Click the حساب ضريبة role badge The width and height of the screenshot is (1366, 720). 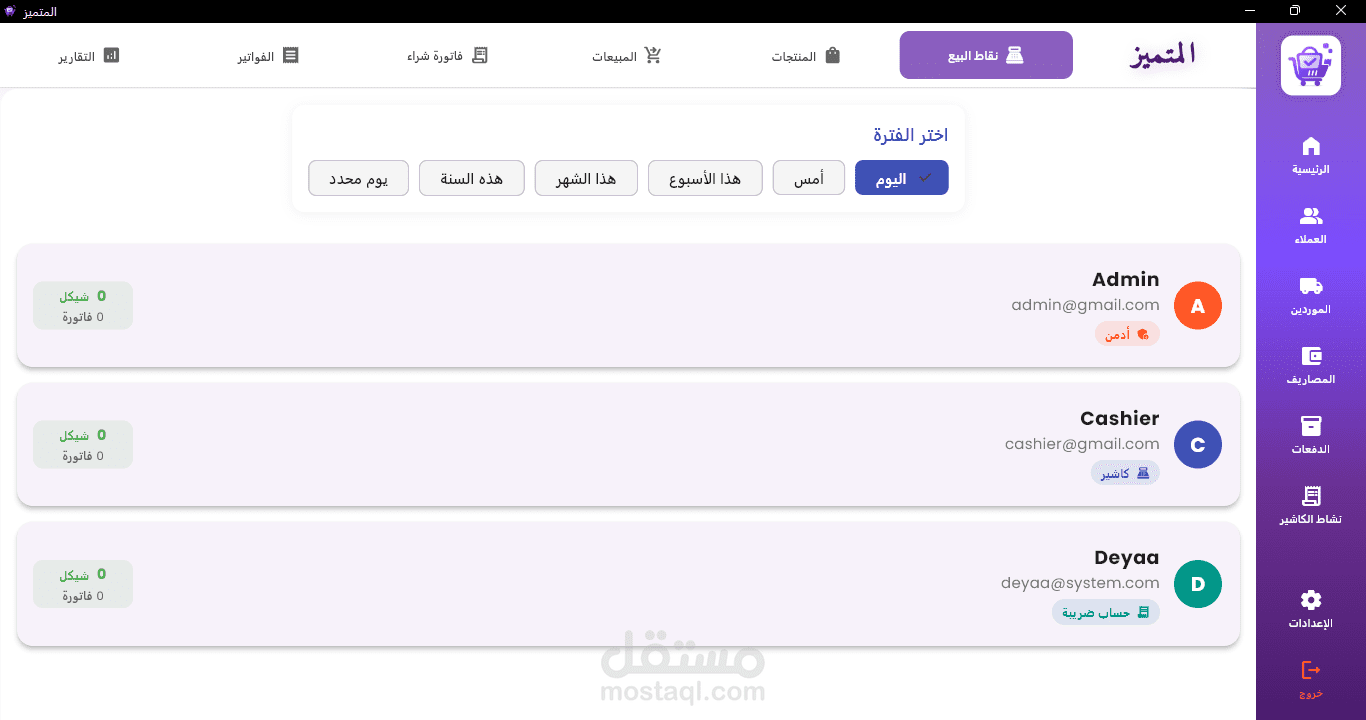coord(1106,612)
